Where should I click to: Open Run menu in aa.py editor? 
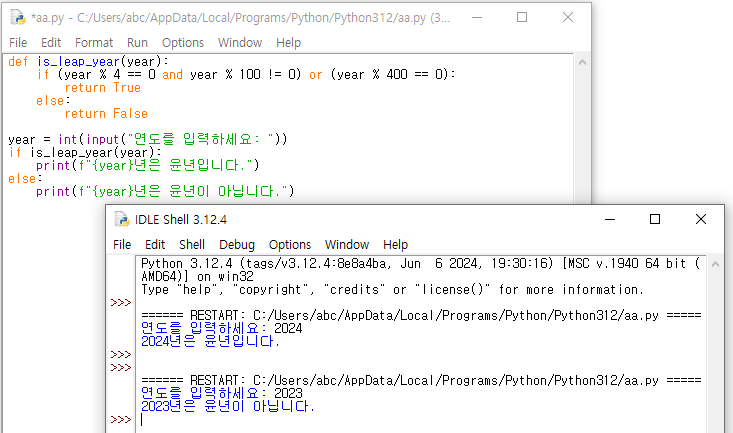pos(137,43)
